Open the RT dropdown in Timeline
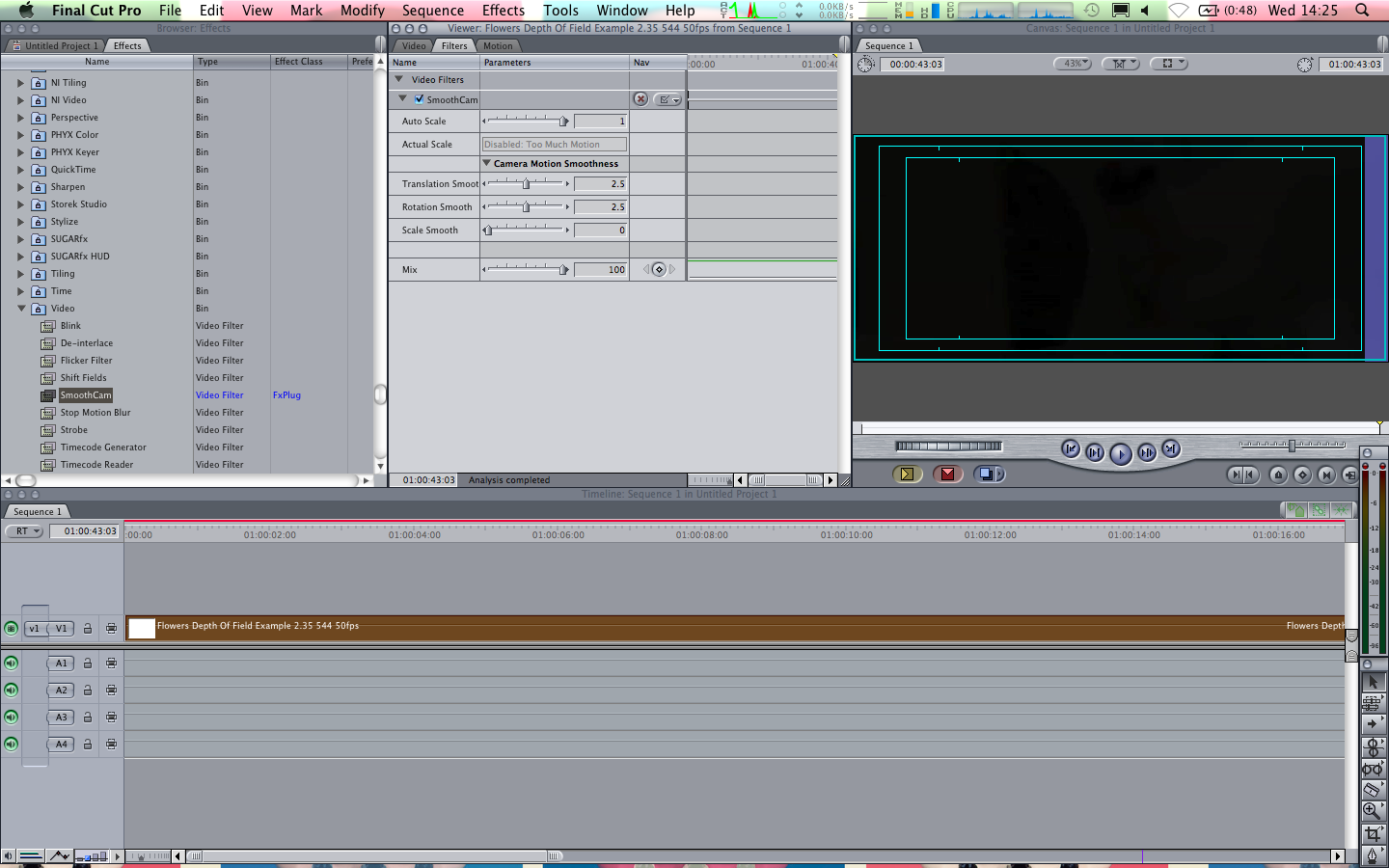Image resolution: width=1389 pixels, height=868 pixels. click(24, 531)
